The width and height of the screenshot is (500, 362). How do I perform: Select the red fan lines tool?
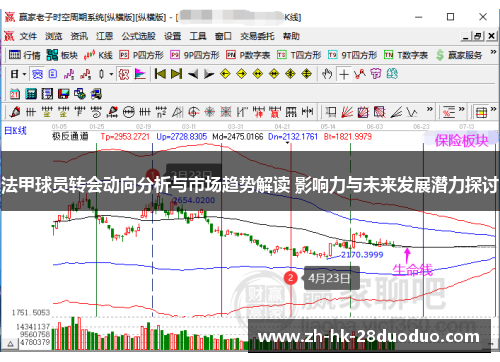click(347, 112)
